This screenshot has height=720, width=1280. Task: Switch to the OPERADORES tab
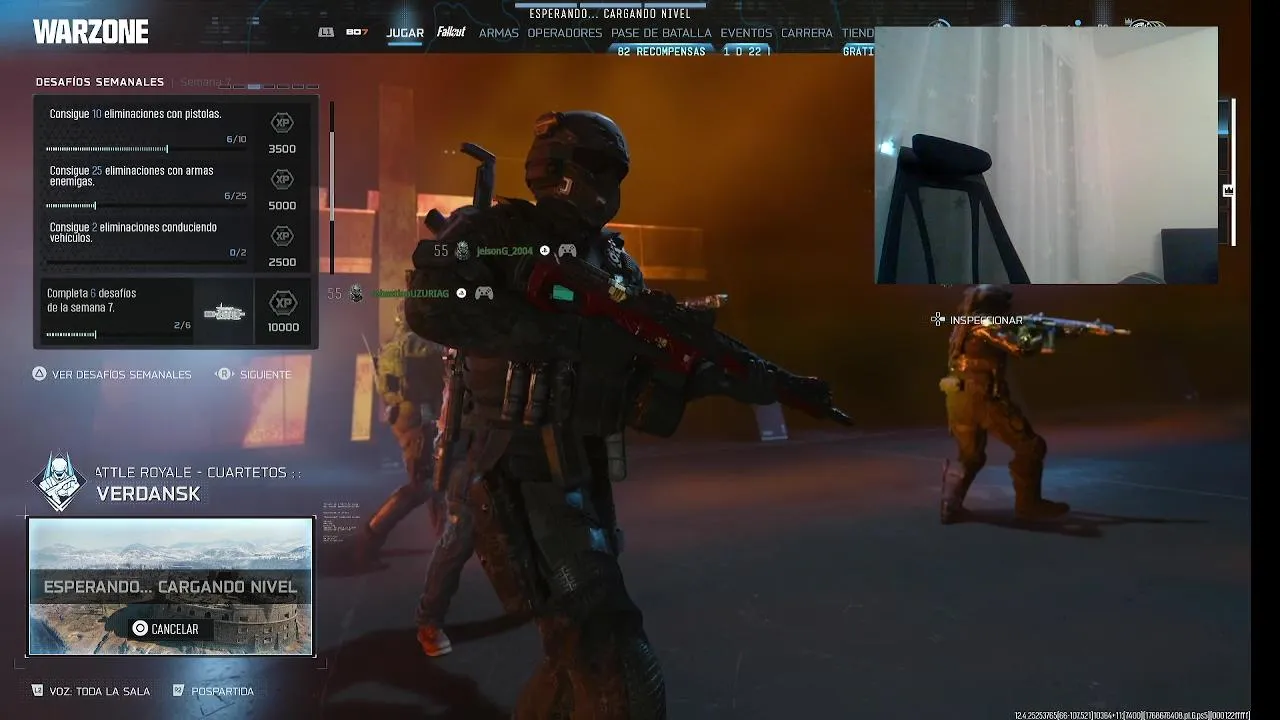pyautogui.click(x=565, y=33)
